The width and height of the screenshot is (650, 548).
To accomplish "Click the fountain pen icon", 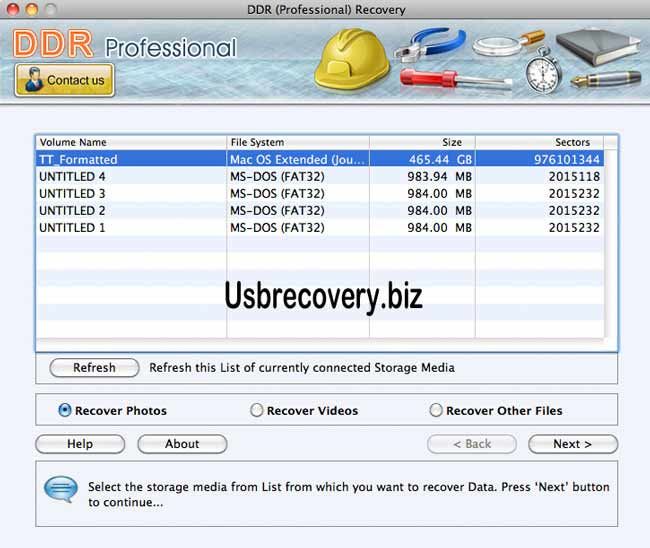I will point(606,79).
